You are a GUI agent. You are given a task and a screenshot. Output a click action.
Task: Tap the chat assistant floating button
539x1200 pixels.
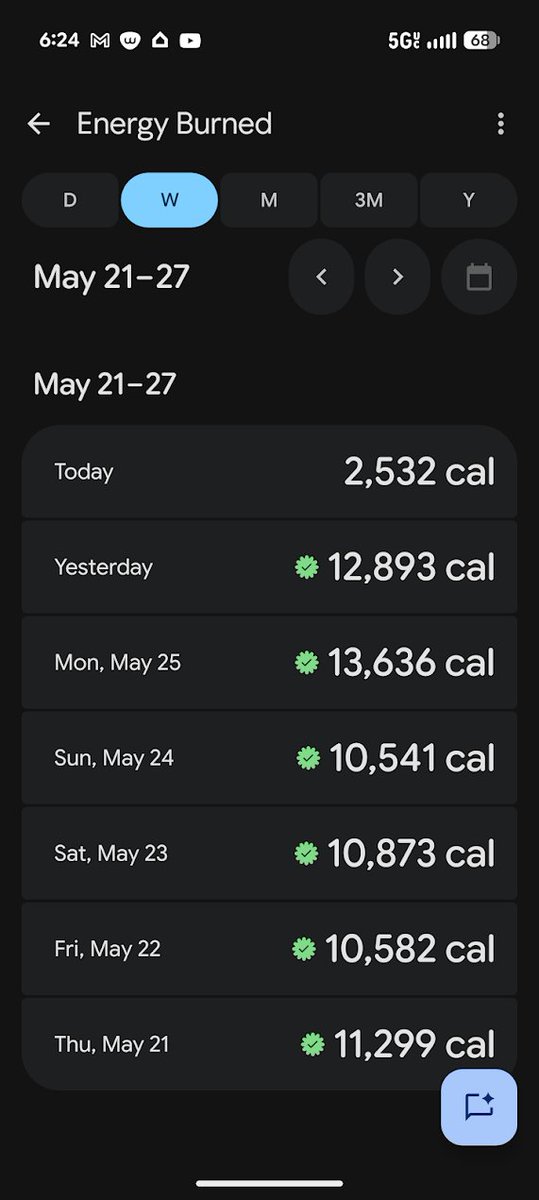pos(479,1107)
